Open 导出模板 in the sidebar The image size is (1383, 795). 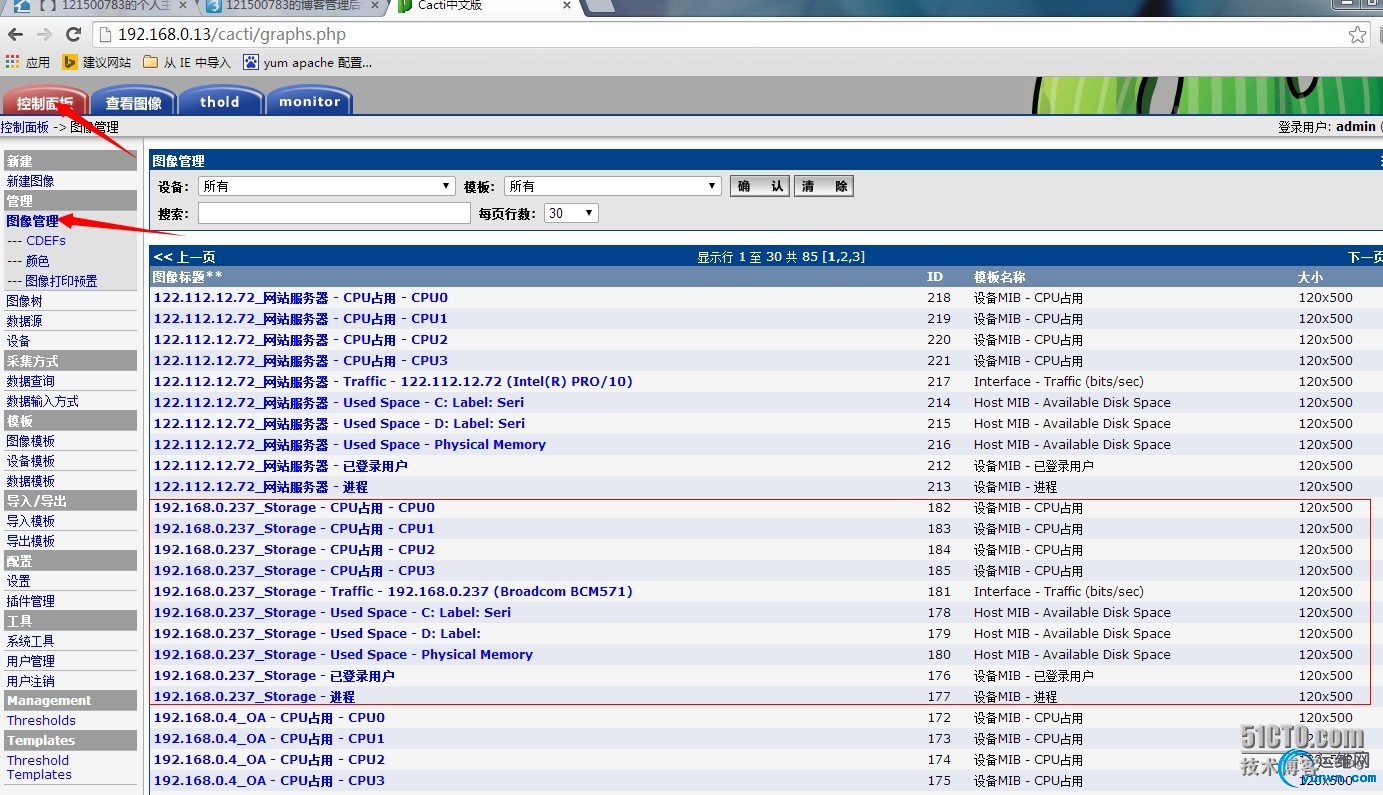[30, 541]
